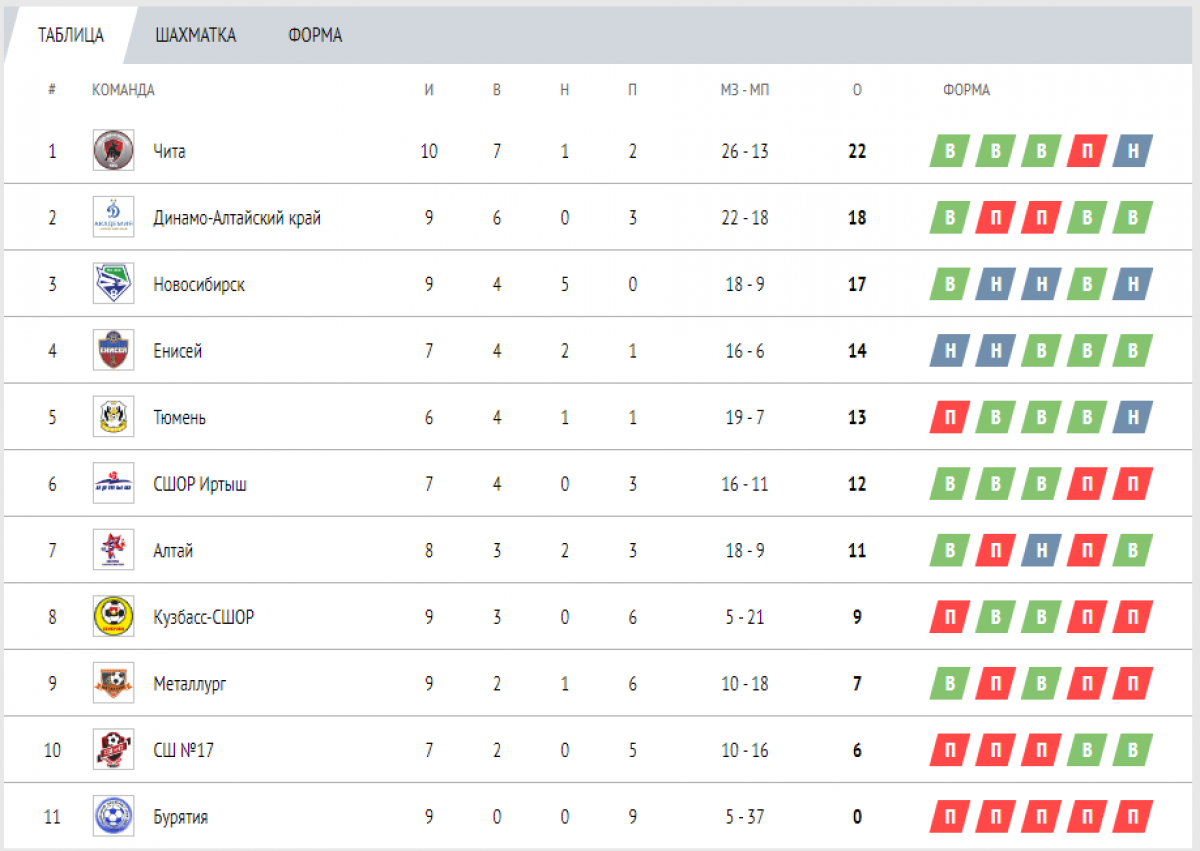Open the Алтай team name link
Screen dimensions: 1200x851
[x=173, y=551]
